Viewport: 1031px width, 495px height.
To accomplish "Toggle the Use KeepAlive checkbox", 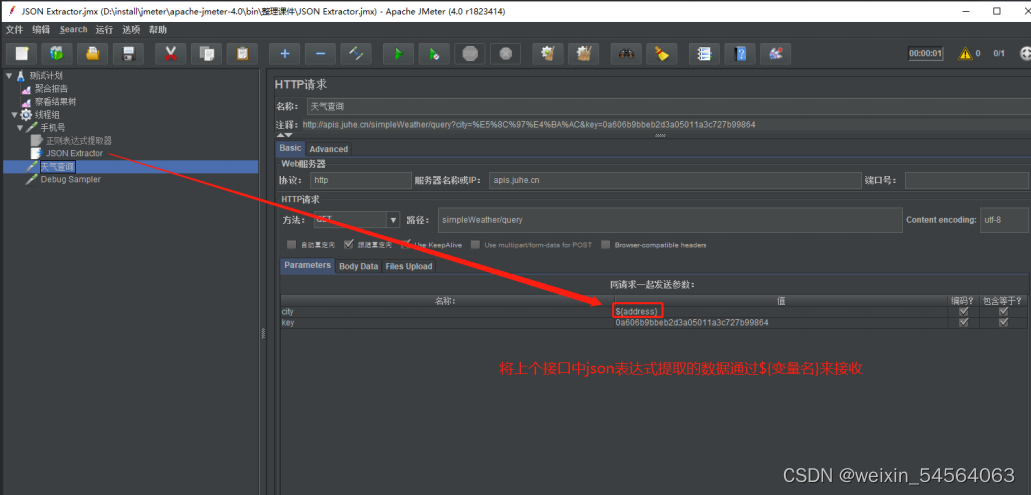I will [406, 245].
